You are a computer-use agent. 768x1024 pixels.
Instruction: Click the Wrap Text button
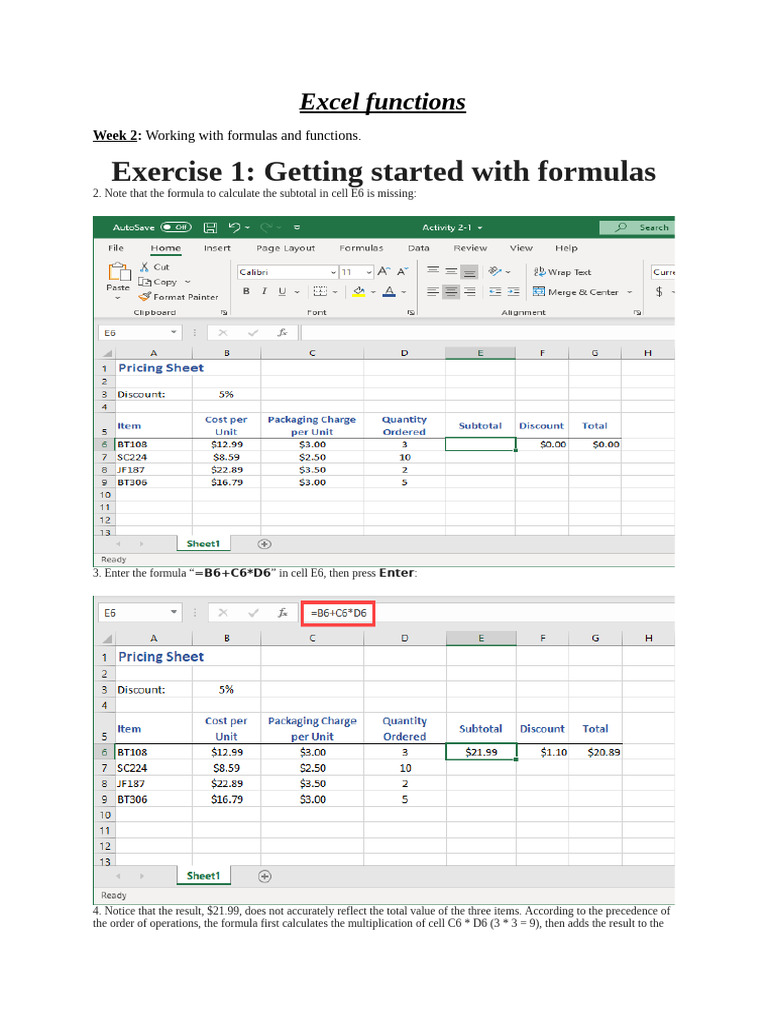click(562, 272)
